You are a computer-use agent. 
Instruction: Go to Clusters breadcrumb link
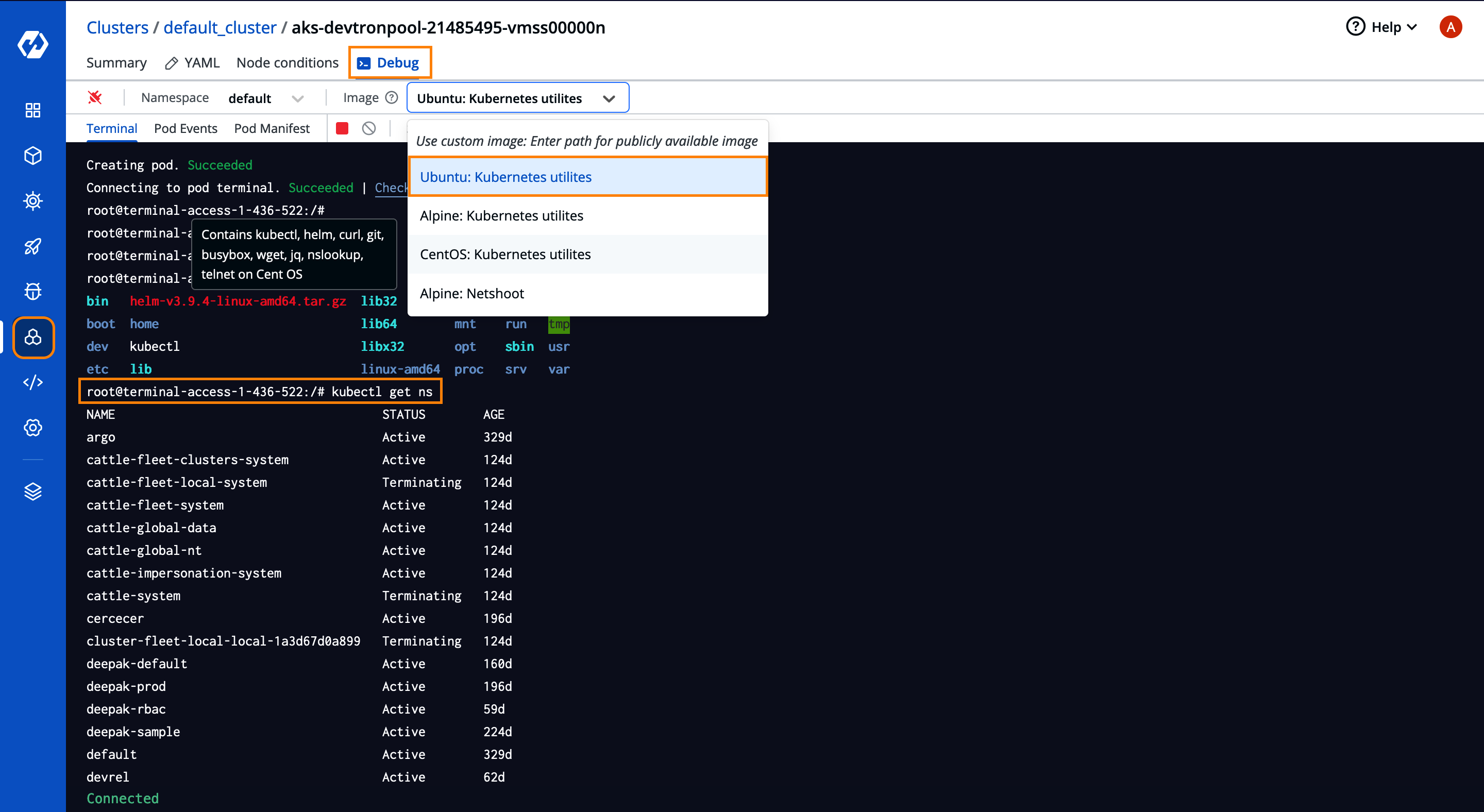coord(117,27)
